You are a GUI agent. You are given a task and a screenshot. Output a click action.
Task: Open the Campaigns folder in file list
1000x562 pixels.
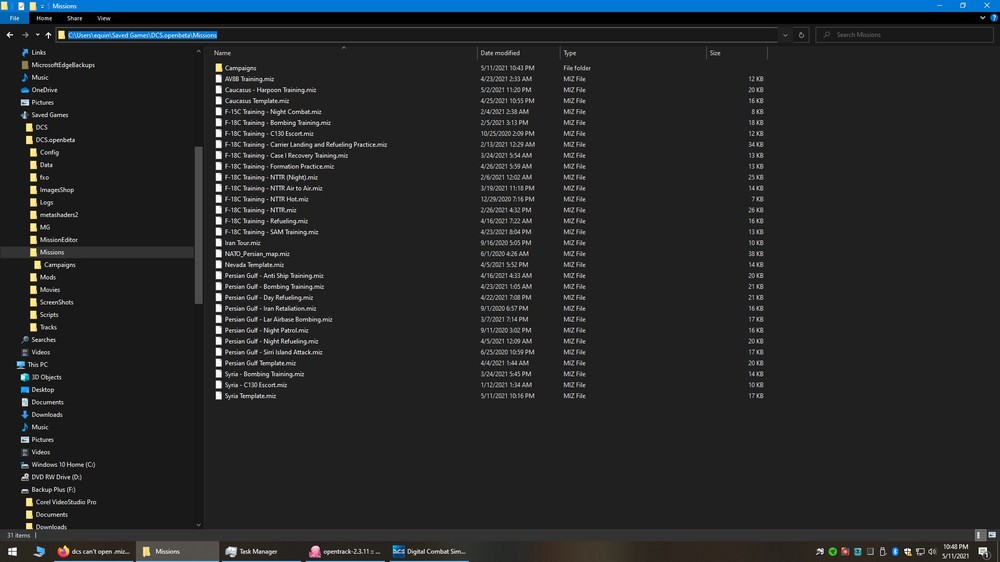pyautogui.click(x=240, y=68)
